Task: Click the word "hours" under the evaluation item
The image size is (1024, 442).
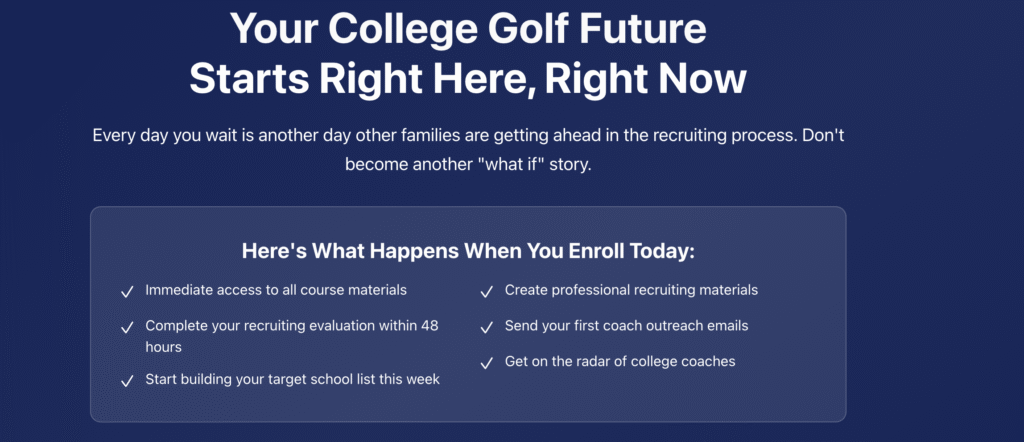Action: tap(163, 346)
